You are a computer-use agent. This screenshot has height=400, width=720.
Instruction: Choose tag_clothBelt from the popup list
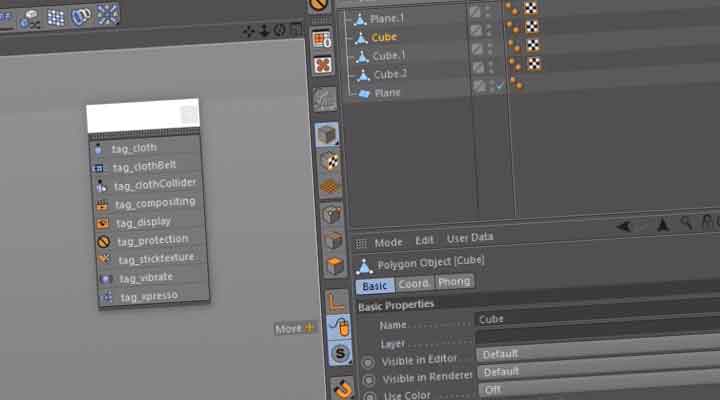[x=146, y=166]
